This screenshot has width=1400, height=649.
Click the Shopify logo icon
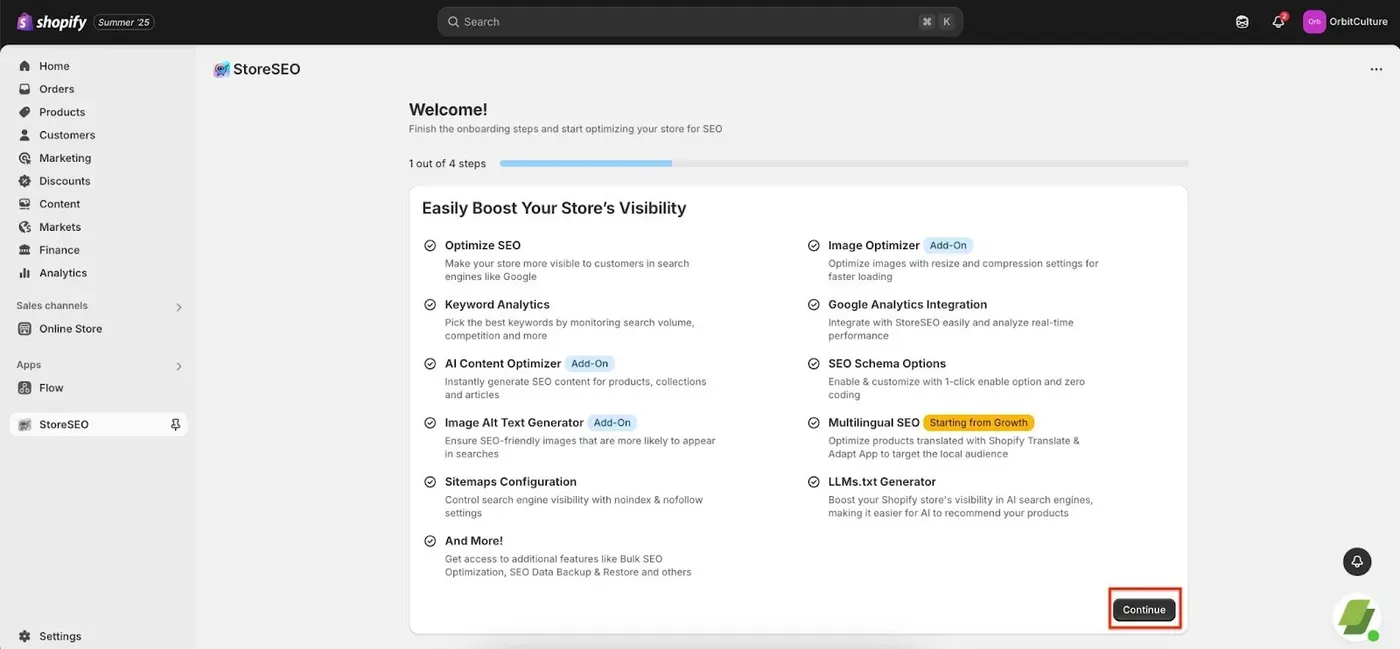click(25, 22)
